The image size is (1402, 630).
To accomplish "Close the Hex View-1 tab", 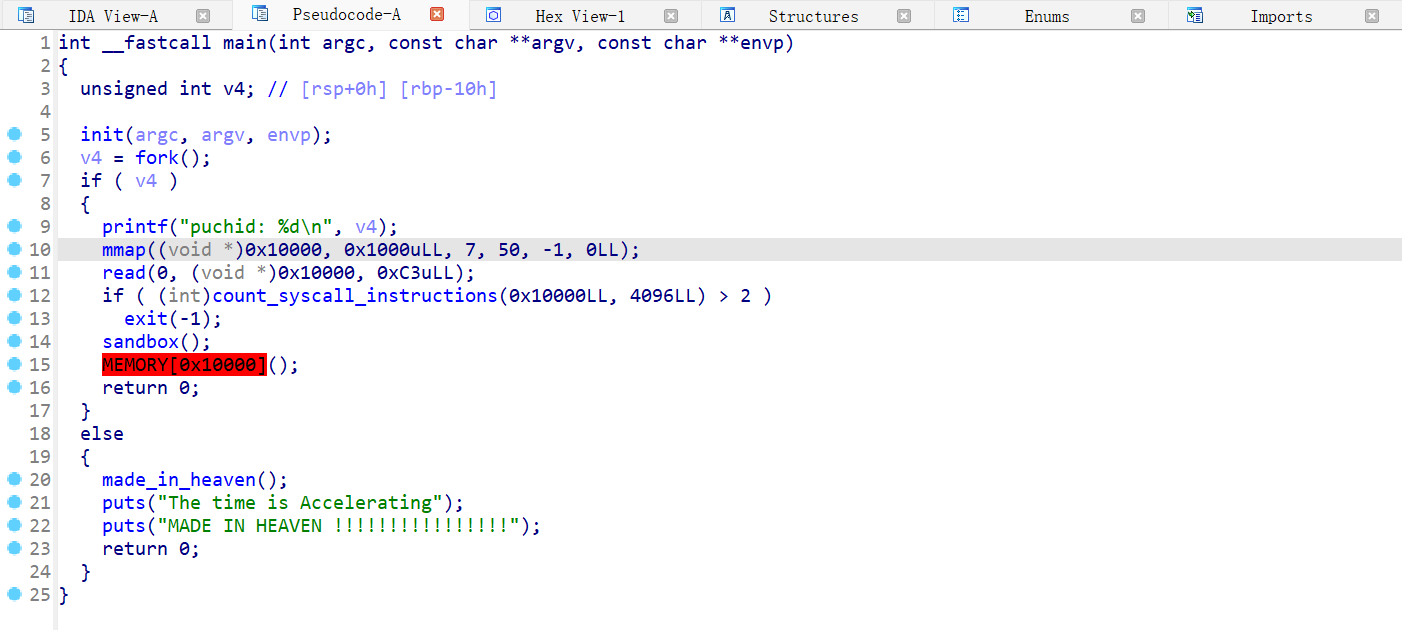I will coord(671,16).
